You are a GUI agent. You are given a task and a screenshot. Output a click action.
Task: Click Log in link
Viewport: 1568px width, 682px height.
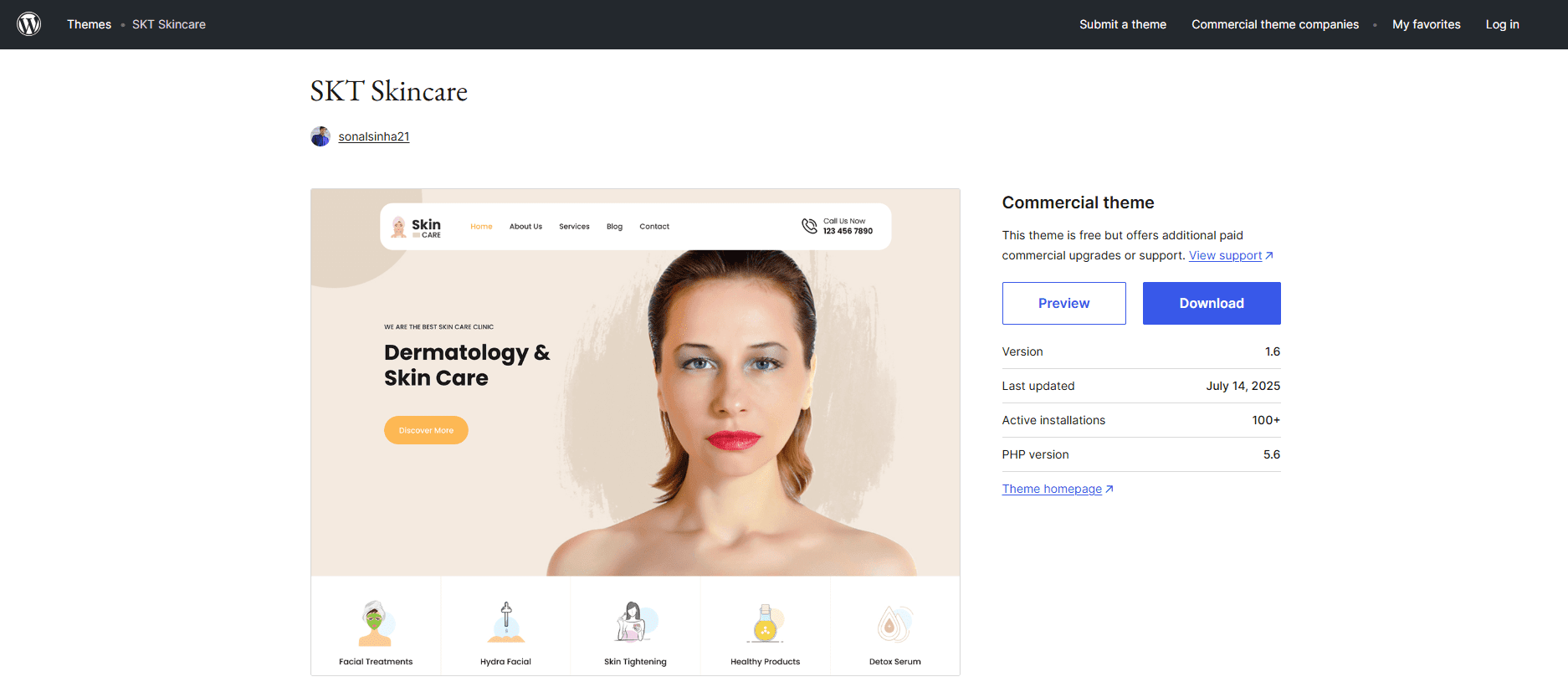(x=1503, y=24)
